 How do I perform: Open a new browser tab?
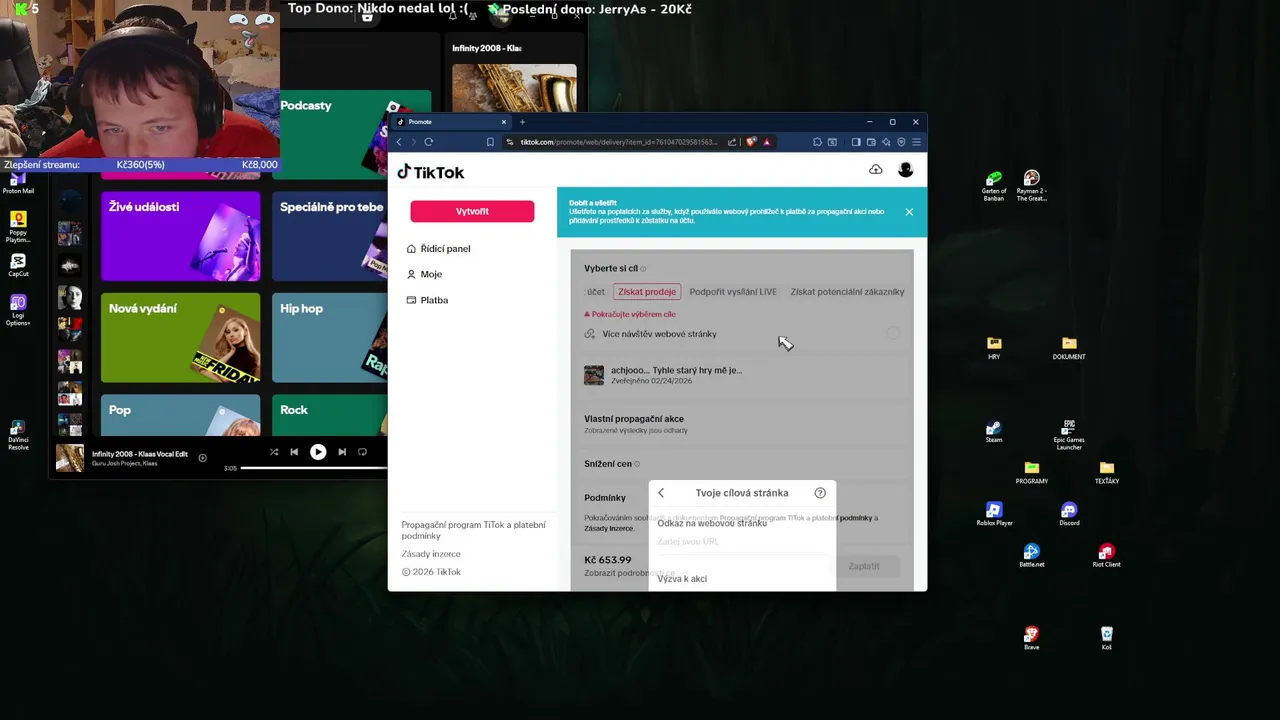click(522, 122)
